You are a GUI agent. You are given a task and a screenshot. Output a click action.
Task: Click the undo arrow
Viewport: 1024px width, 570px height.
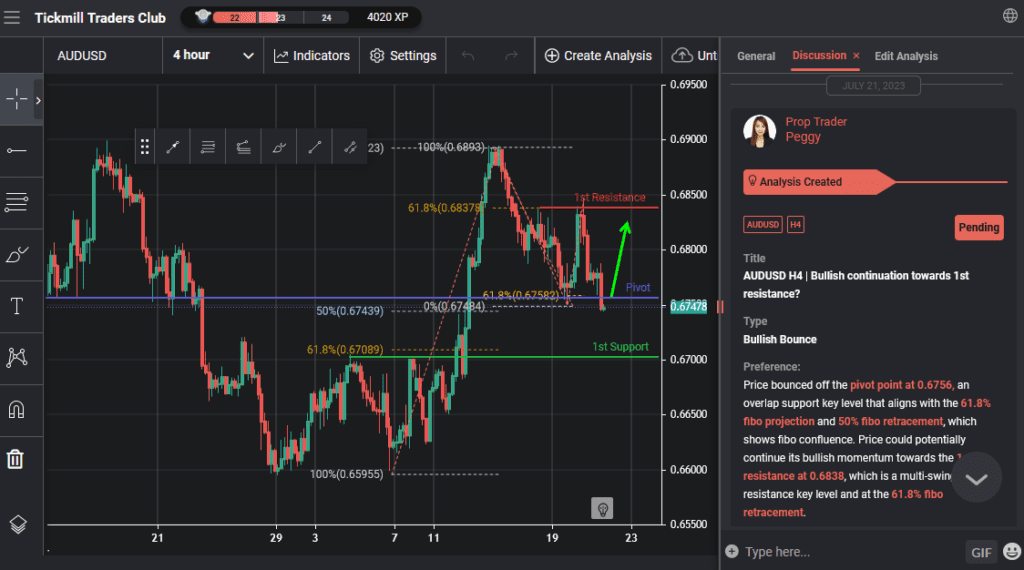[x=468, y=56]
